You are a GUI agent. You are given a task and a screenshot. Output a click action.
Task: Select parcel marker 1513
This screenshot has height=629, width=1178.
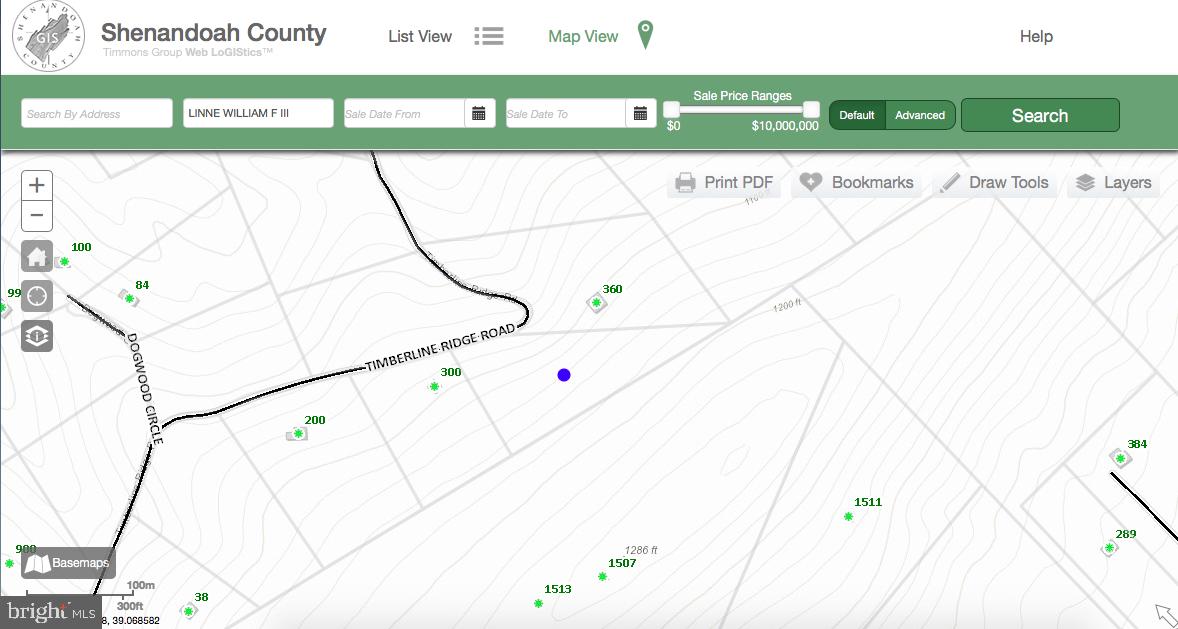(539, 603)
